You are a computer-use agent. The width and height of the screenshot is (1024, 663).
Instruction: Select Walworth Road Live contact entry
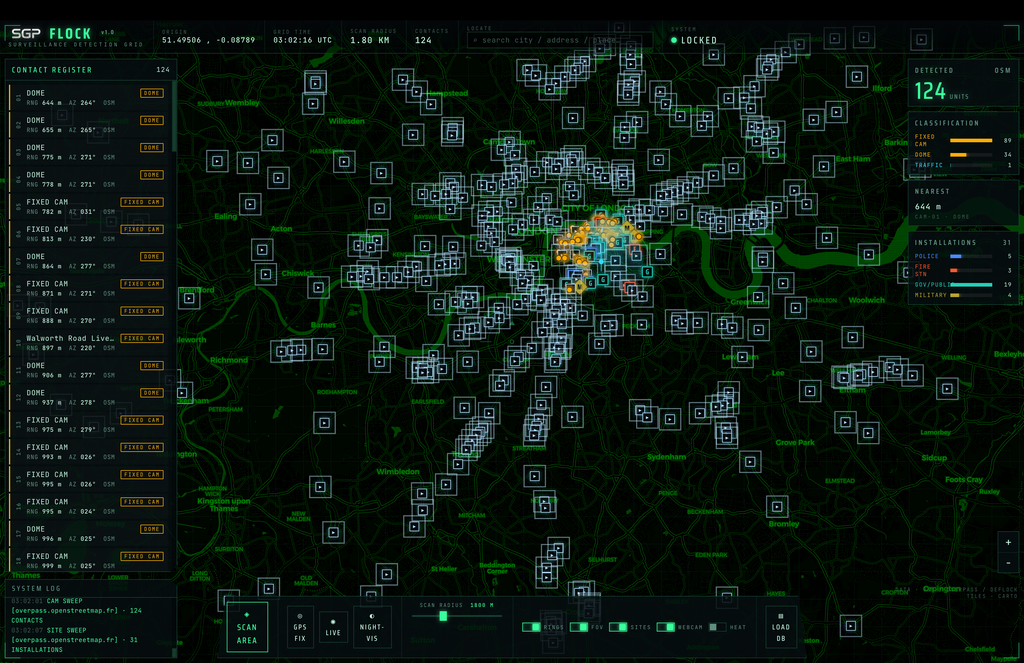(91, 342)
